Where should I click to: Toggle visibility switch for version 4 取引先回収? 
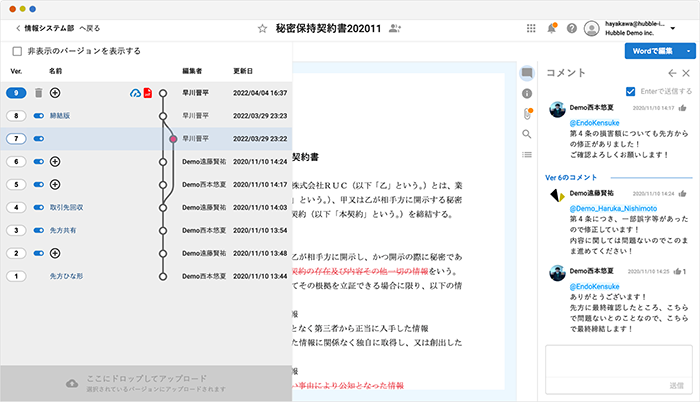[39, 207]
